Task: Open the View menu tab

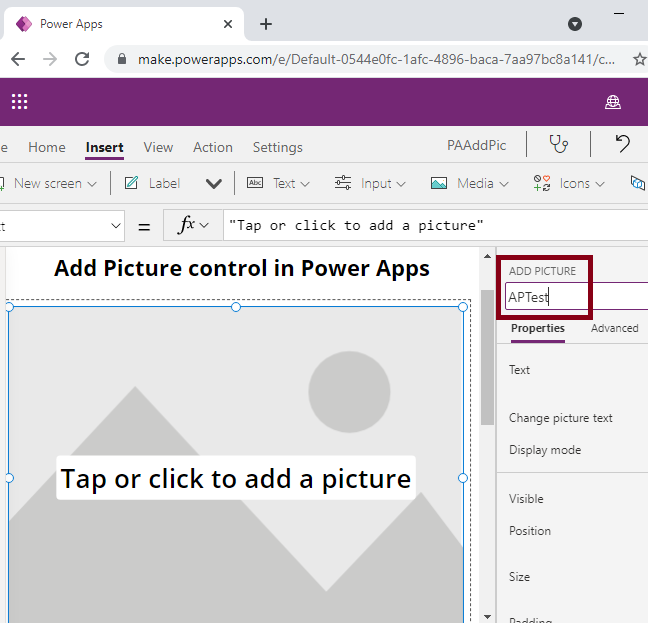Action: click(x=158, y=147)
